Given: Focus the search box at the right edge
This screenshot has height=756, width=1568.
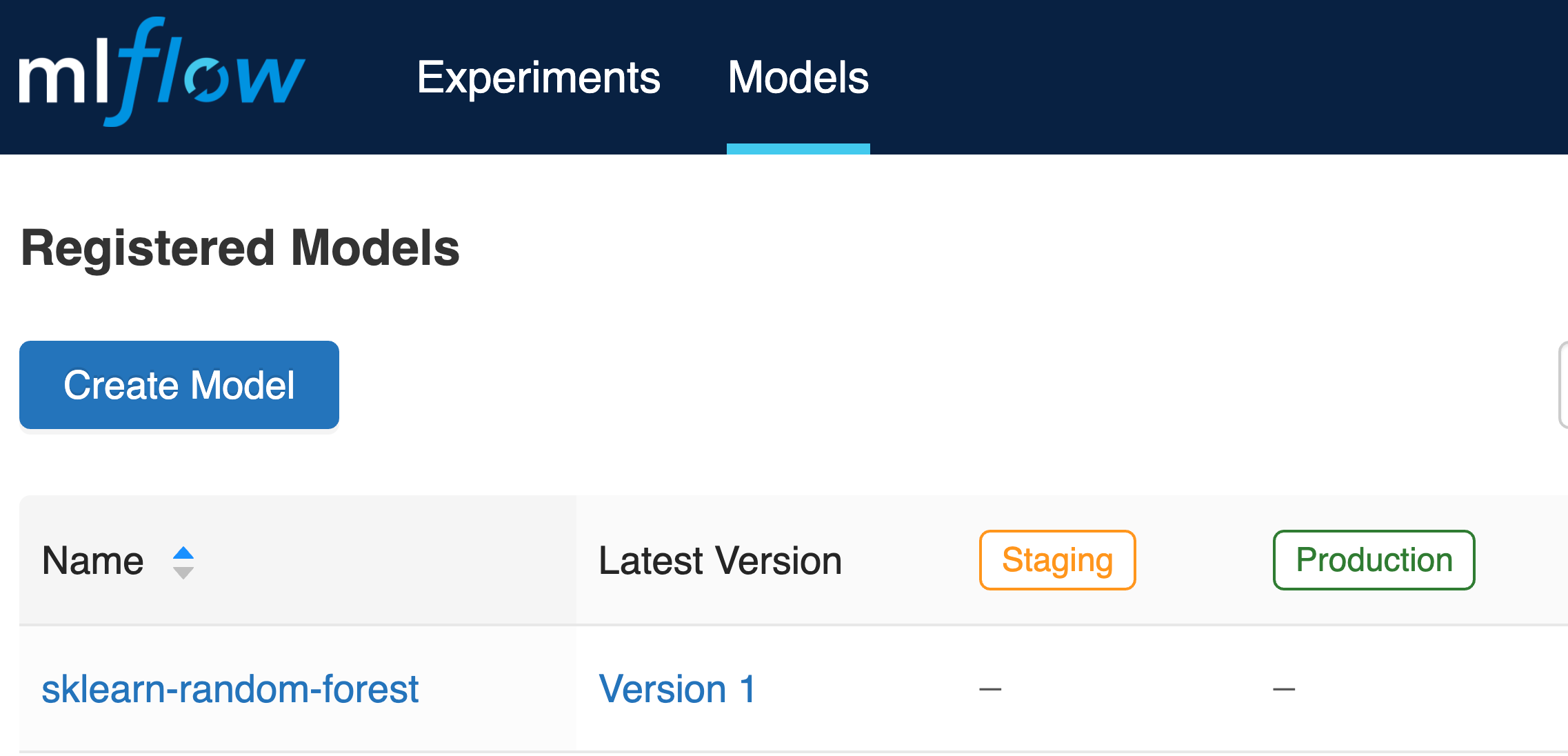Looking at the screenshot, I should coord(1562,385).
